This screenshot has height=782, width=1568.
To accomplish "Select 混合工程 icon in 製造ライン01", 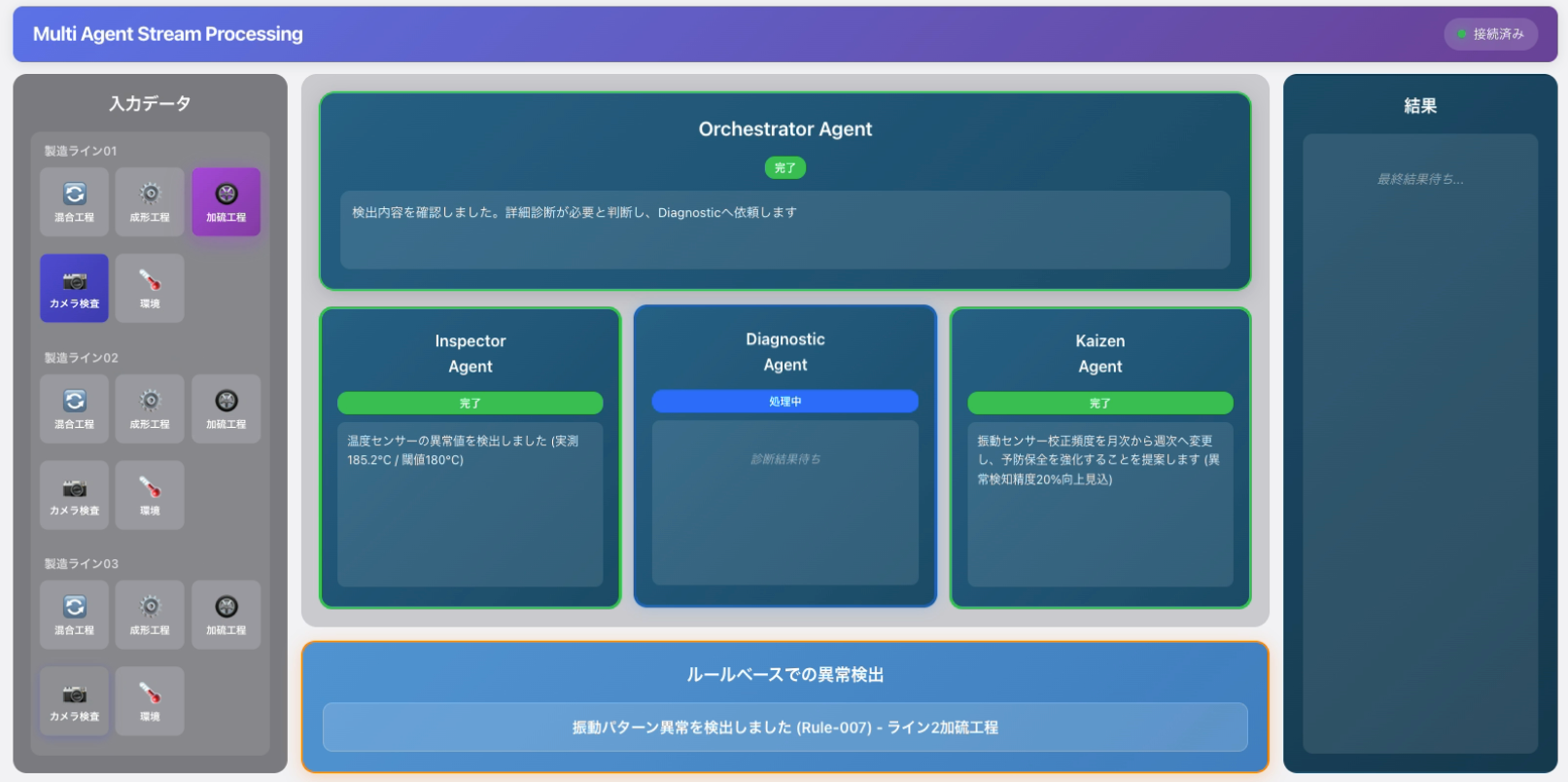I will pyautogui.click(x=74, y=201).
